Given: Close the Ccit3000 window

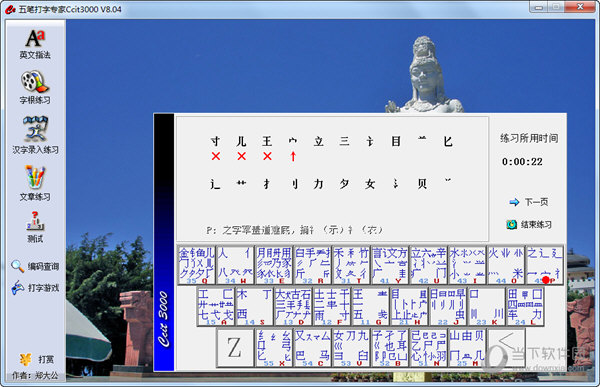Looking at the screenshot, I should [580, 7].
